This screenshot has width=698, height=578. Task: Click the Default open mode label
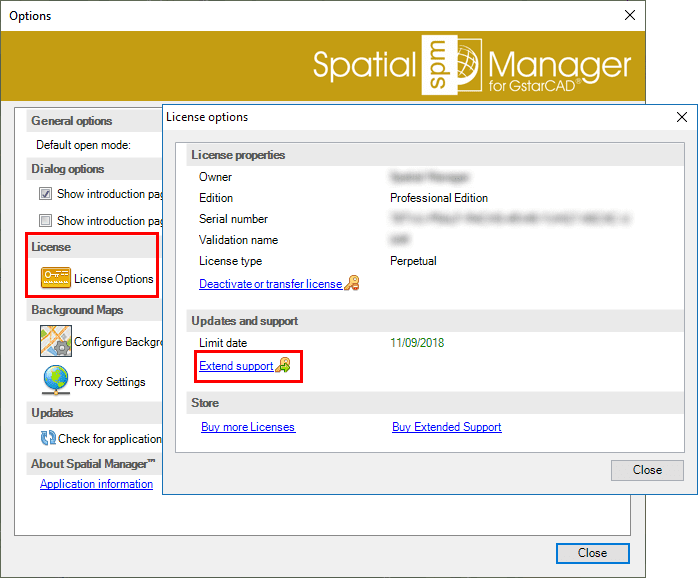click(x=83, y=145)
